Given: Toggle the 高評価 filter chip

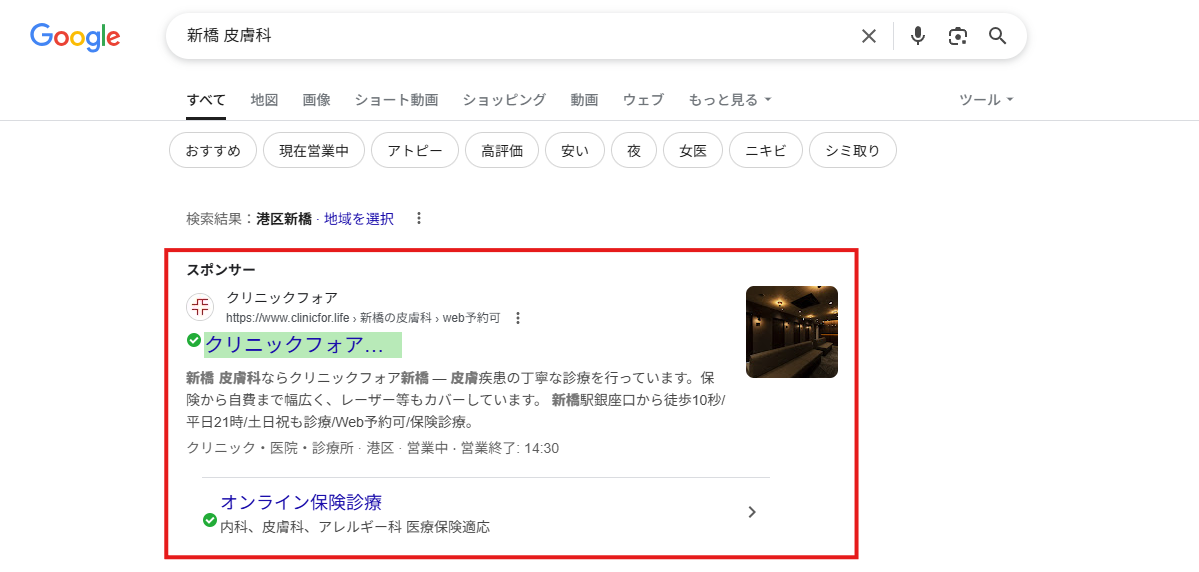Looking at the screenshot, I should 502,151.
